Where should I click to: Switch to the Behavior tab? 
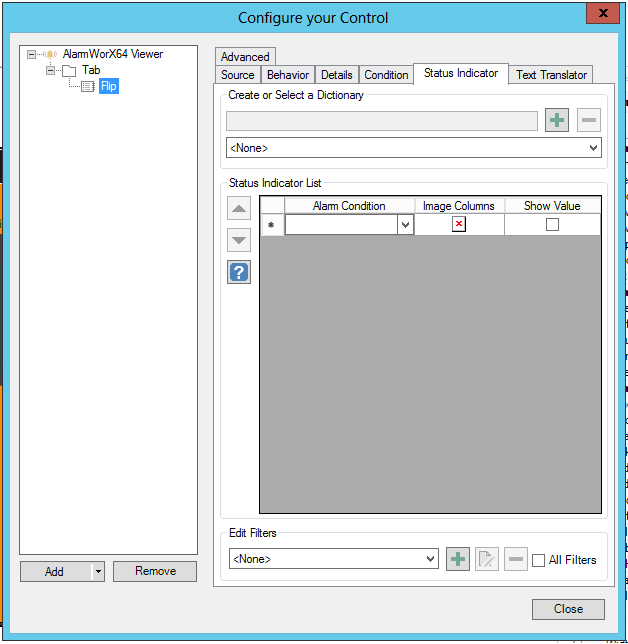pos(288,75)
